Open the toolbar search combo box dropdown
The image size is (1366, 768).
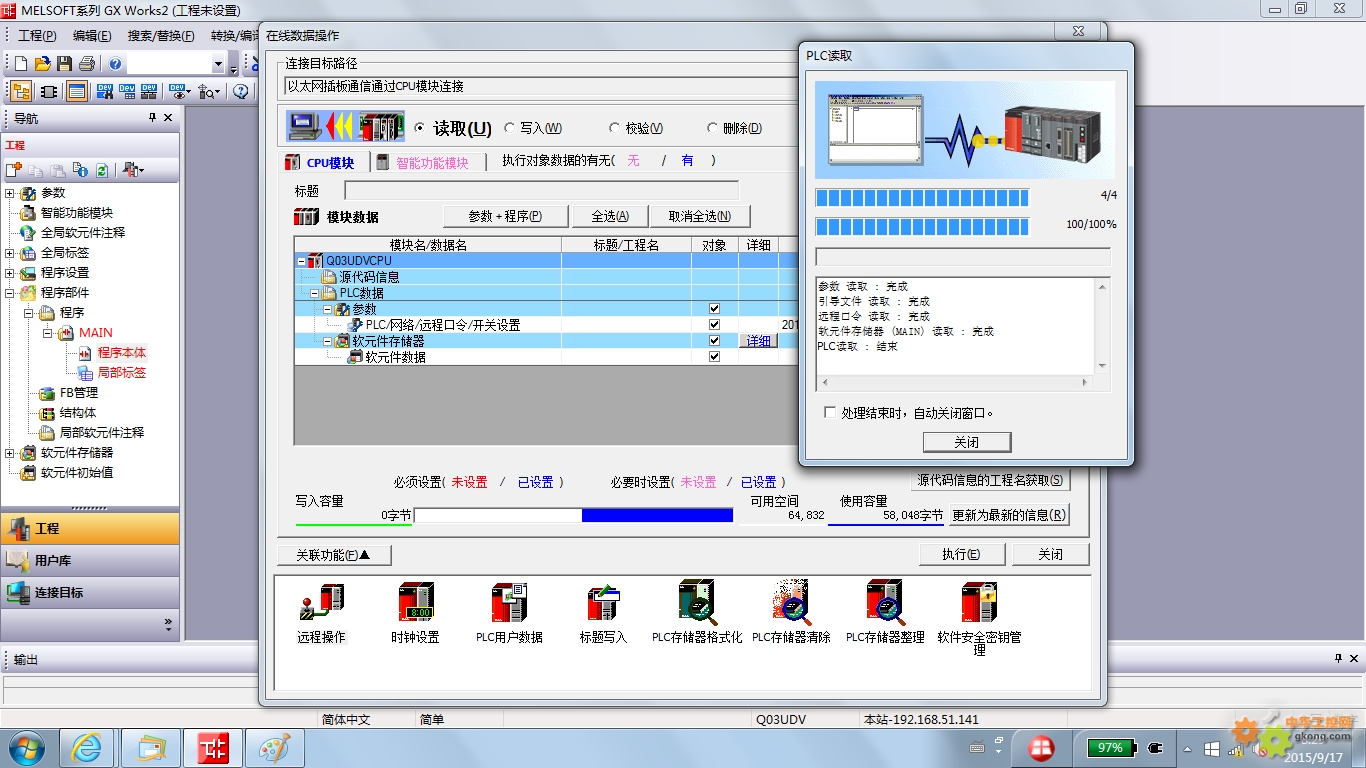coord(218,65)
